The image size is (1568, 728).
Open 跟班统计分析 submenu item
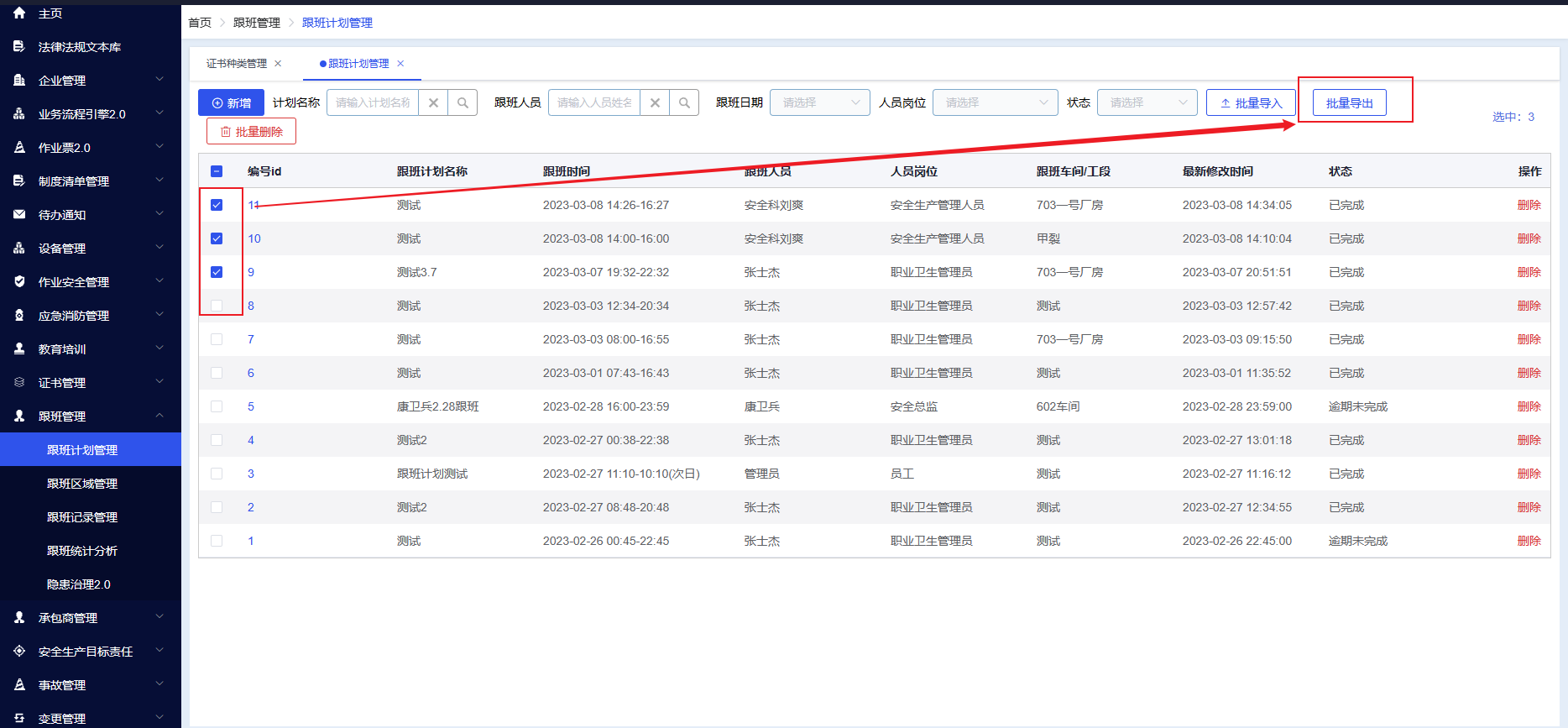click(x=82, y=551)
